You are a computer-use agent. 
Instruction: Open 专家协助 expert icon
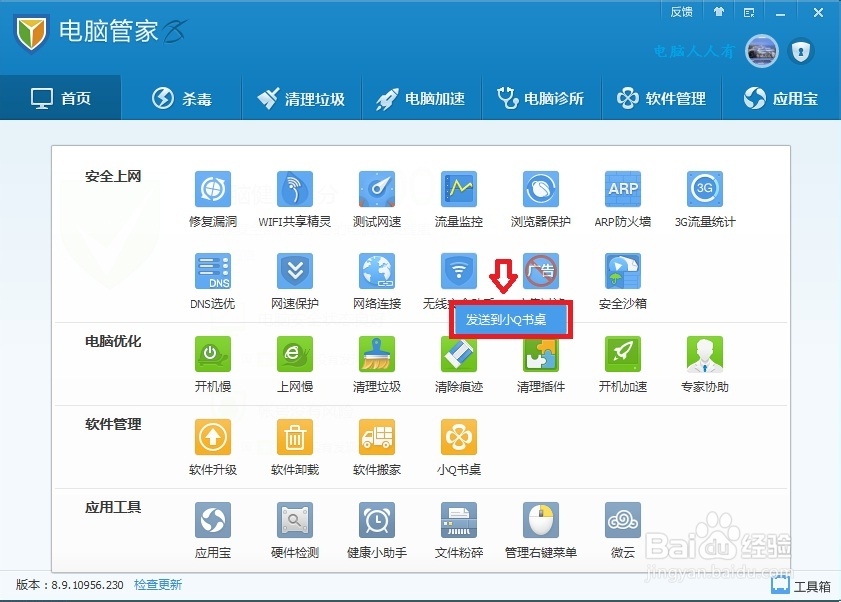(705, 354)
